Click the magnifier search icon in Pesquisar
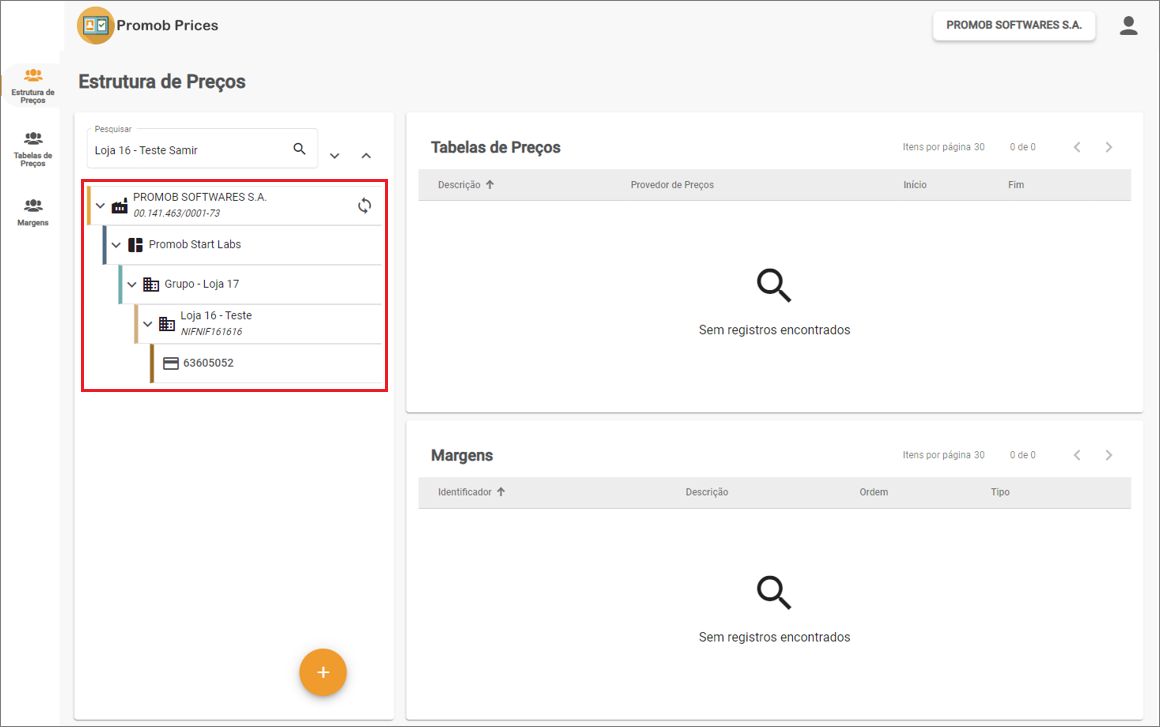The height and width of the screenshot is (727, 1160). 300,149
